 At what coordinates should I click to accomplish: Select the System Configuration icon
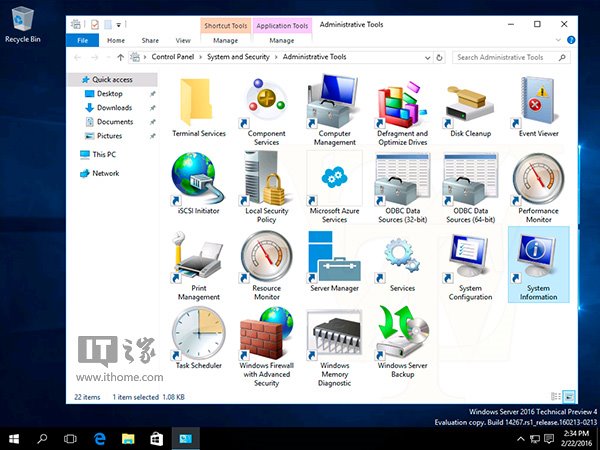[x=470, y=266]
